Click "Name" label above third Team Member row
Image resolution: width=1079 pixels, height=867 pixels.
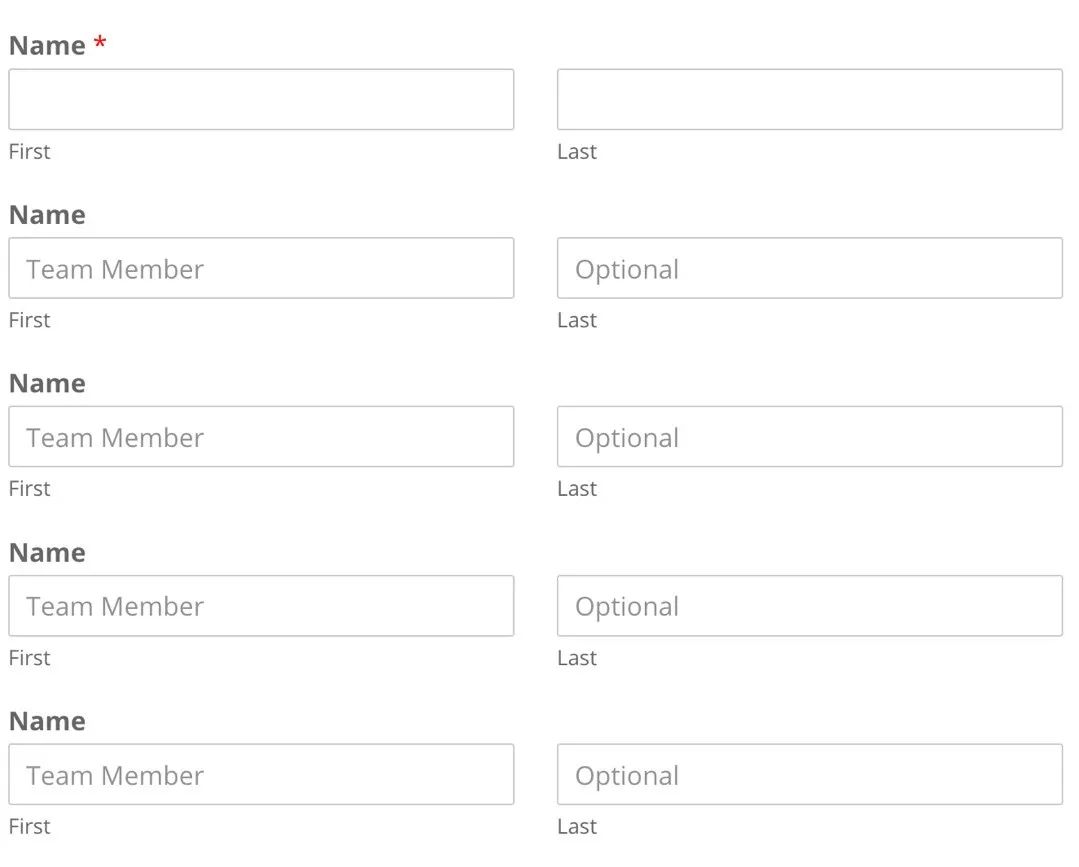tap(47, 553)
